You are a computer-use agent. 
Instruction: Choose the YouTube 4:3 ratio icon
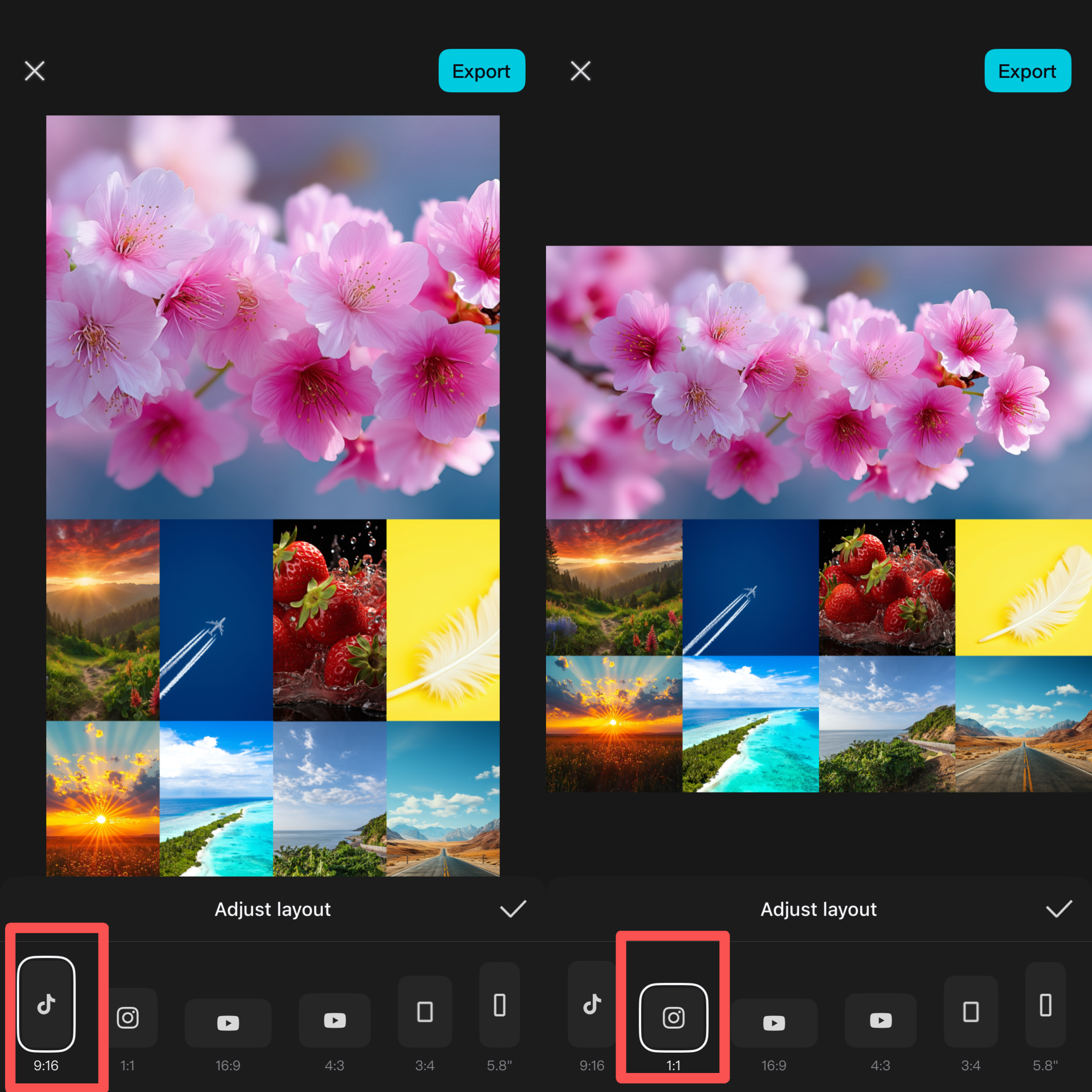point(335,1021)
